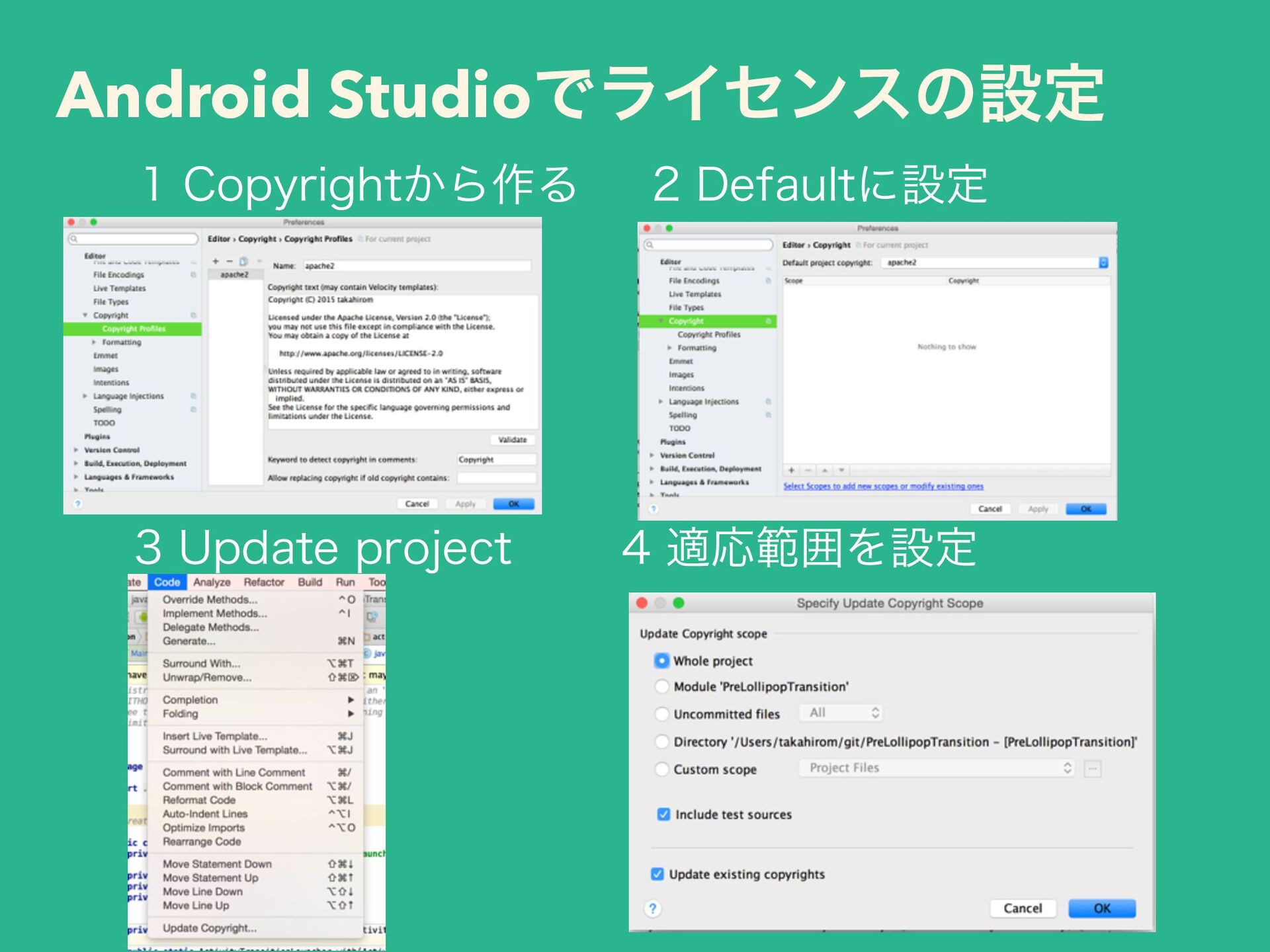
Task: Copy the apache2 profile using copy icon
Action: [x=243, y=261]
